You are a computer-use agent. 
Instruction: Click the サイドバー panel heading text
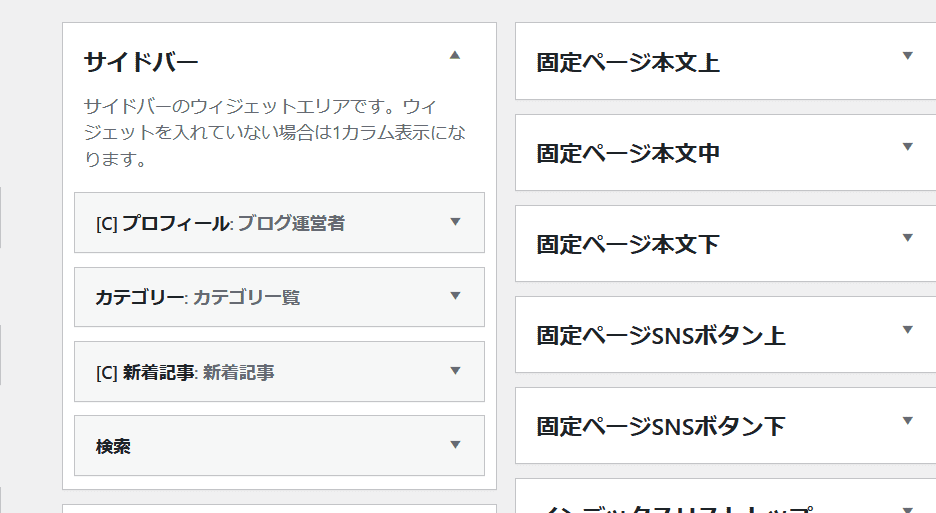click(141, 62)
